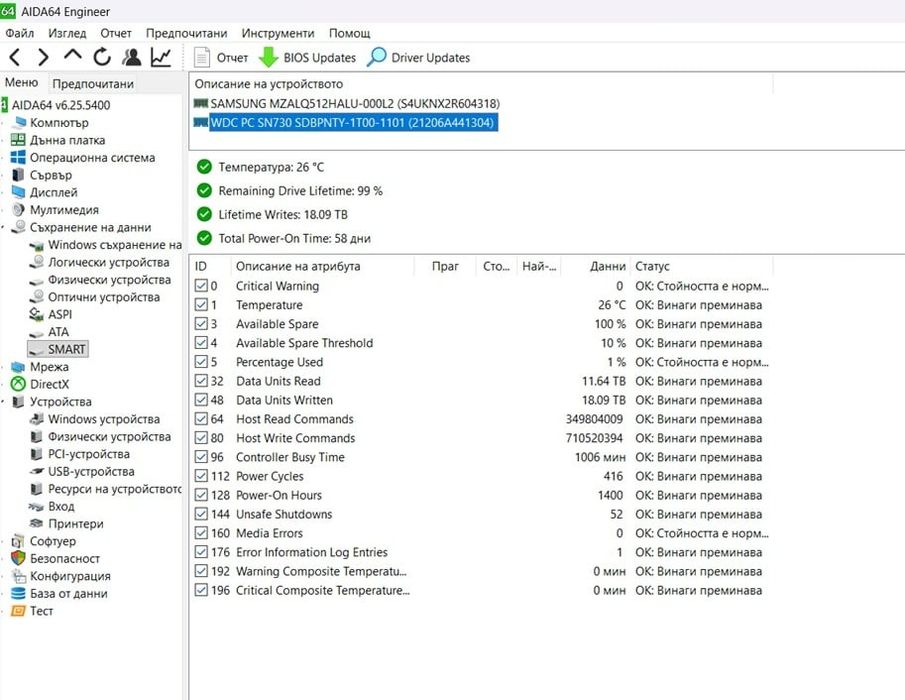Screen dimensions: 905x700
Task: Click the Операционна система Windows logo icon
Action: tap(18, 157)
